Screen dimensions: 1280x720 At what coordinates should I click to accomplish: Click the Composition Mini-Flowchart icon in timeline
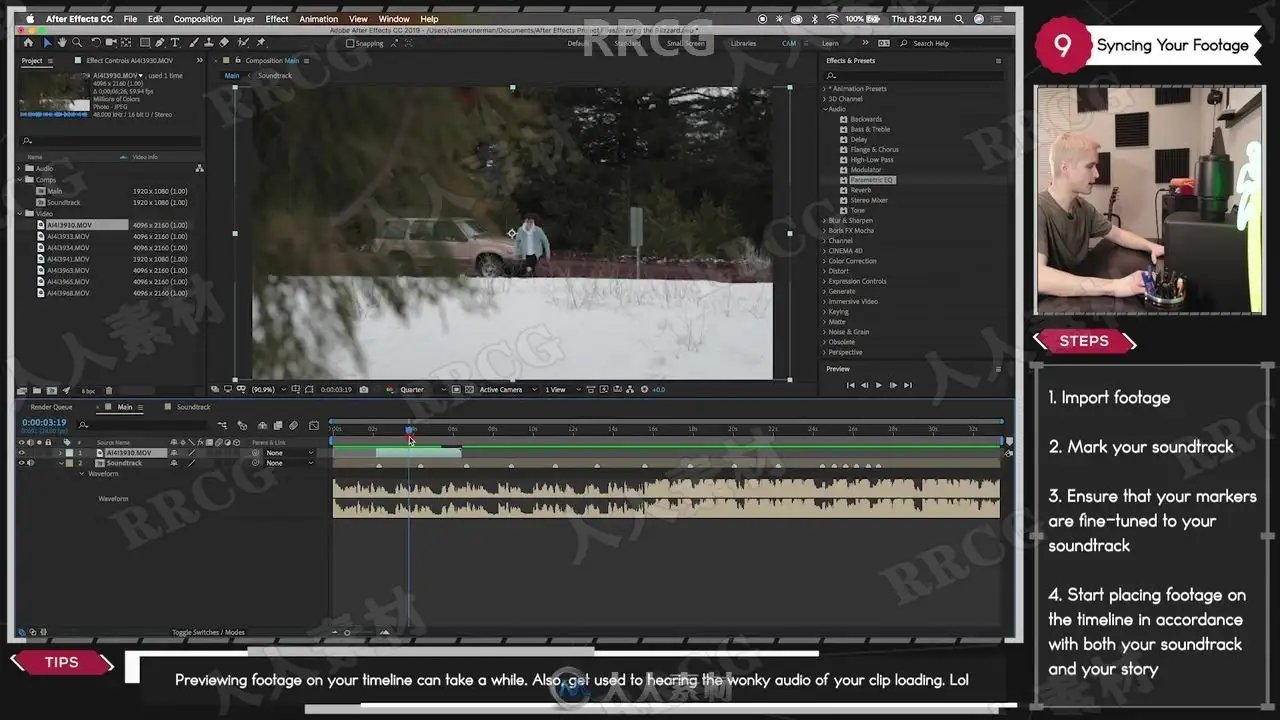(x=222, y=426)
